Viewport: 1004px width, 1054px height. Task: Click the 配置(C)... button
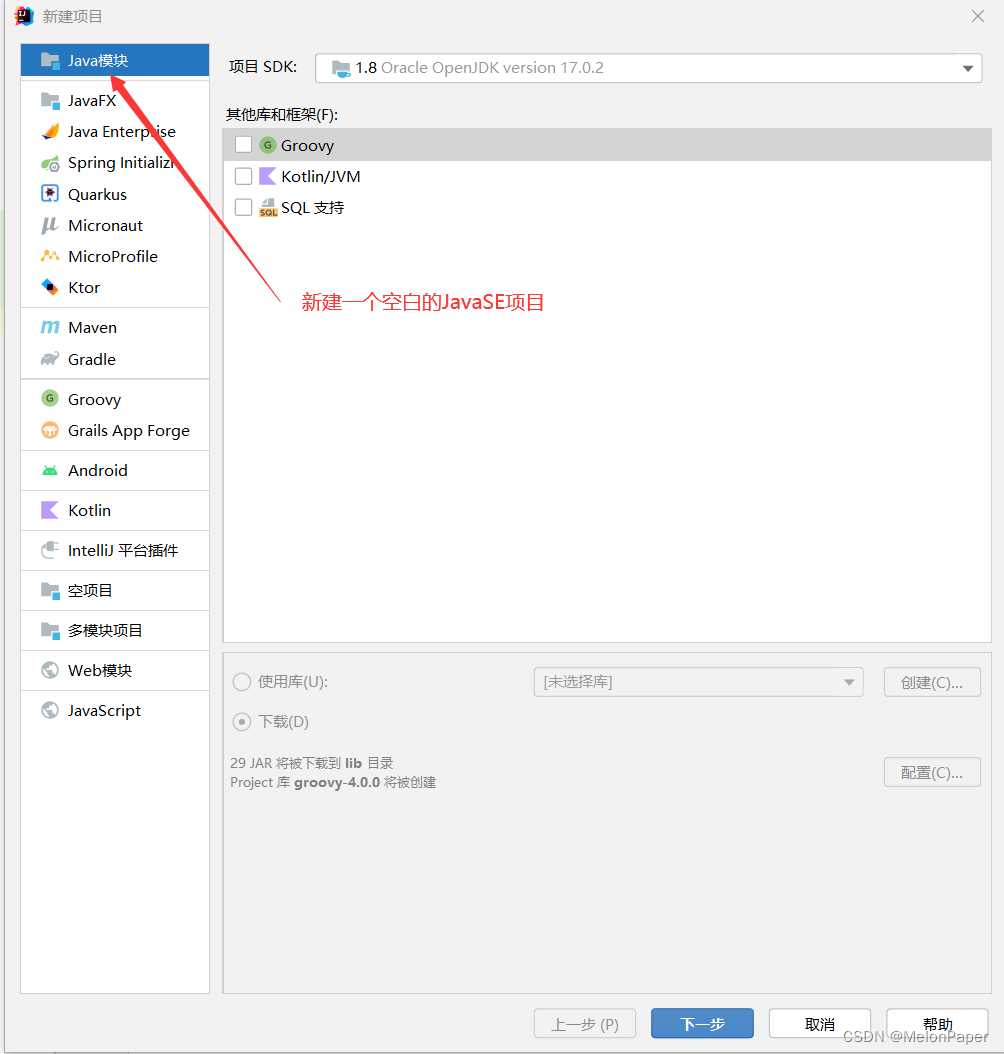(x=932, y=772)
